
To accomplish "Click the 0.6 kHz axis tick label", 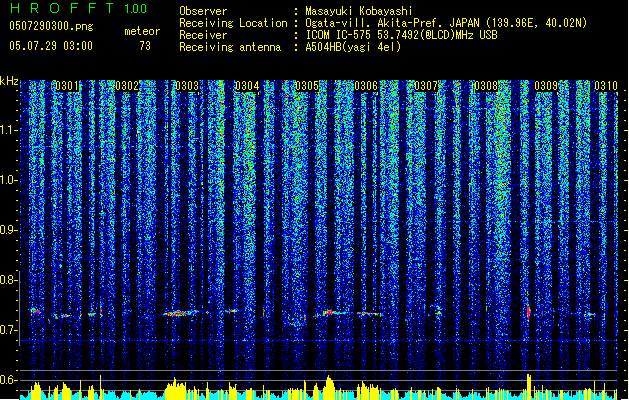I will click(x=9, y=380).
